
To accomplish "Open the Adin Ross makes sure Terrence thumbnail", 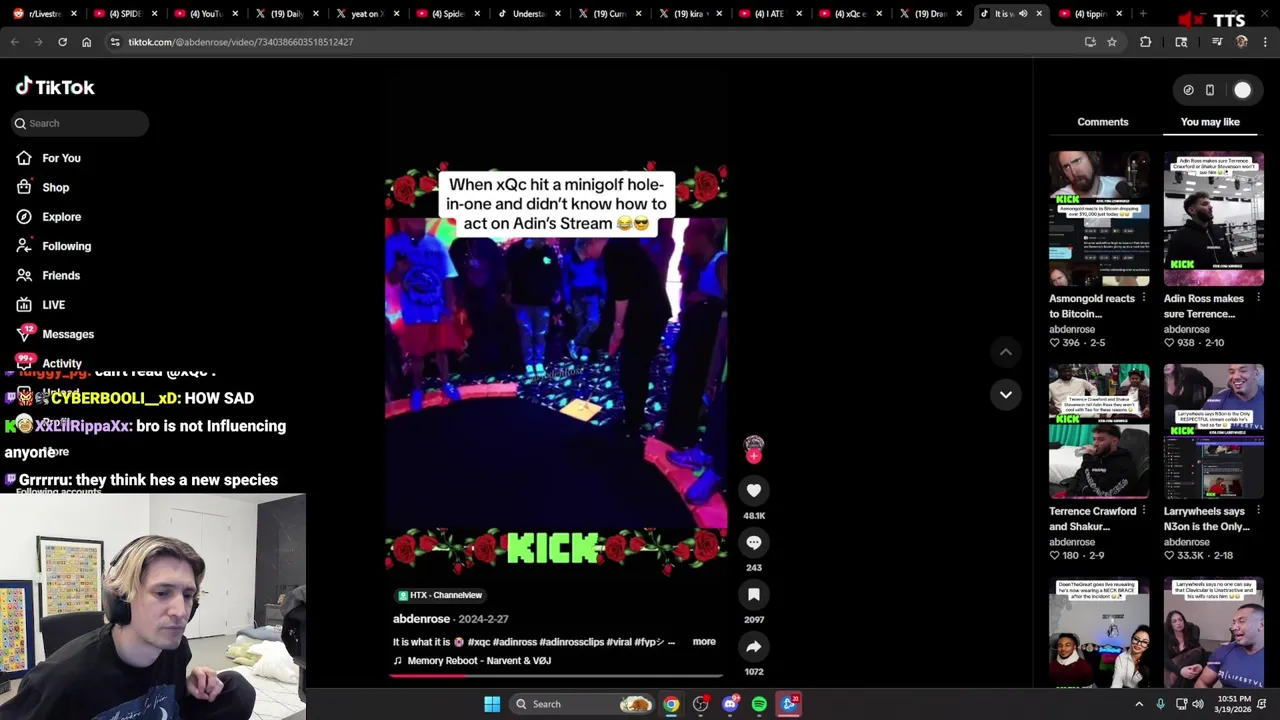I will 1214,219.
